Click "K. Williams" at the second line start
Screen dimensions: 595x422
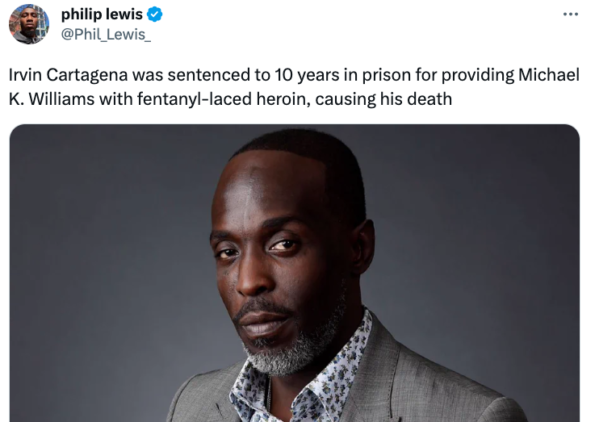[x=52, y=99]
